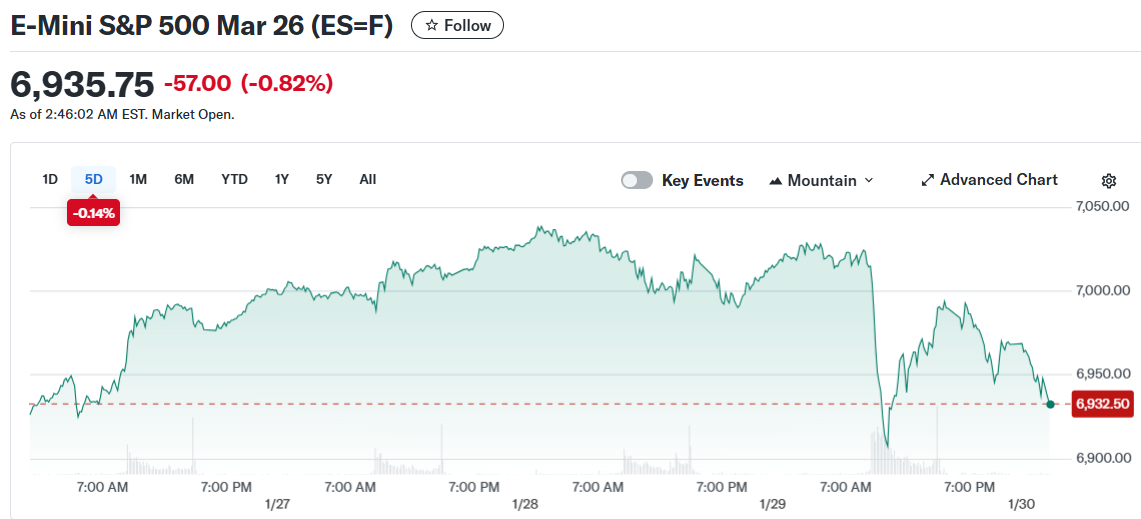The height and width of the screenshot is (519, 1141).
Task: Open chart settings gear icon
Action: coord(1108,181)
